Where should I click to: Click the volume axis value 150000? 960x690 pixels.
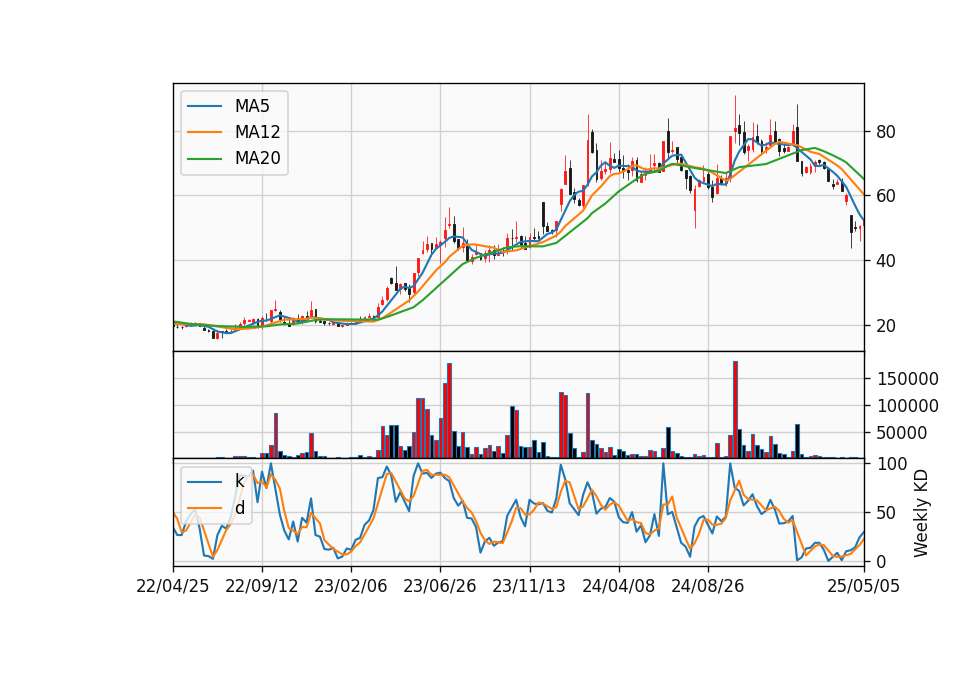[x=908, y=379]
